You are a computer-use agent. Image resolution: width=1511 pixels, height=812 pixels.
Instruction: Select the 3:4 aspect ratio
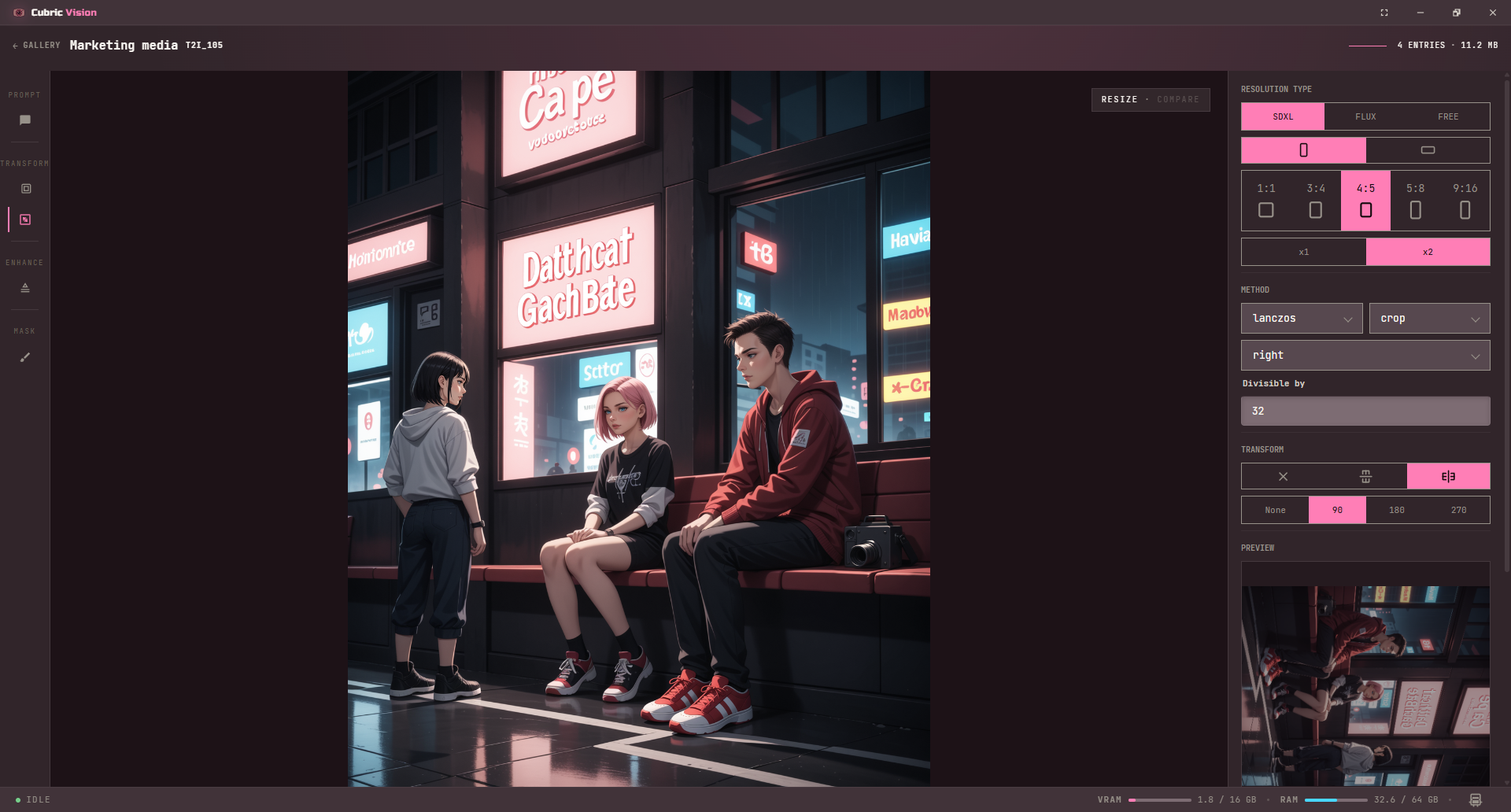[1316, 201]
